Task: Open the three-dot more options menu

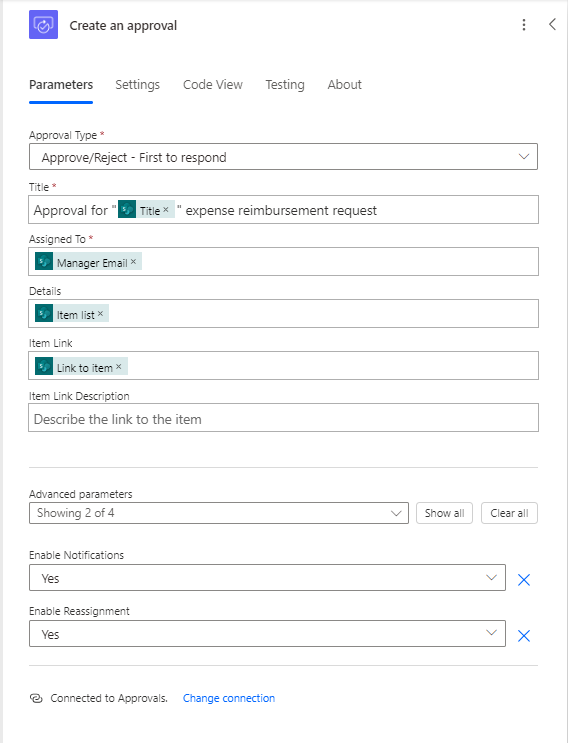Action: point(523,25)
